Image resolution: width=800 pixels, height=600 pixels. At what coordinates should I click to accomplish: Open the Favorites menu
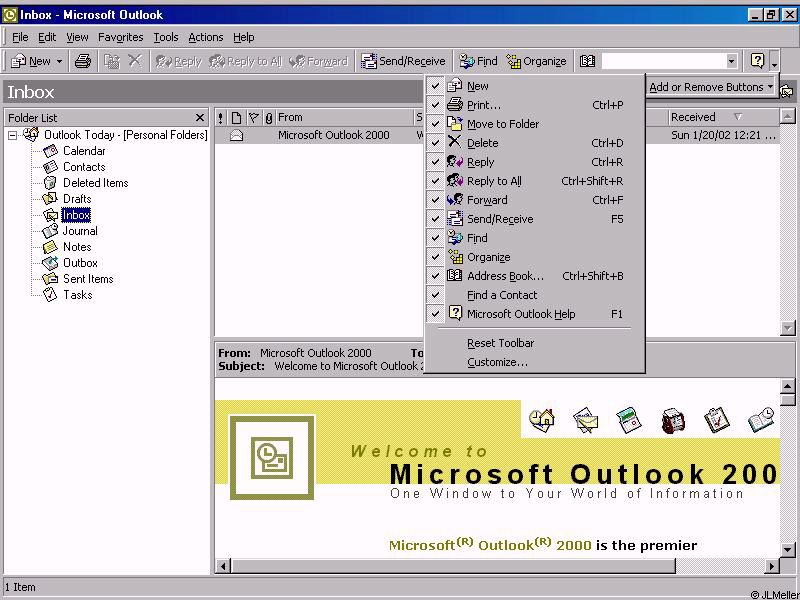[120, 37]
